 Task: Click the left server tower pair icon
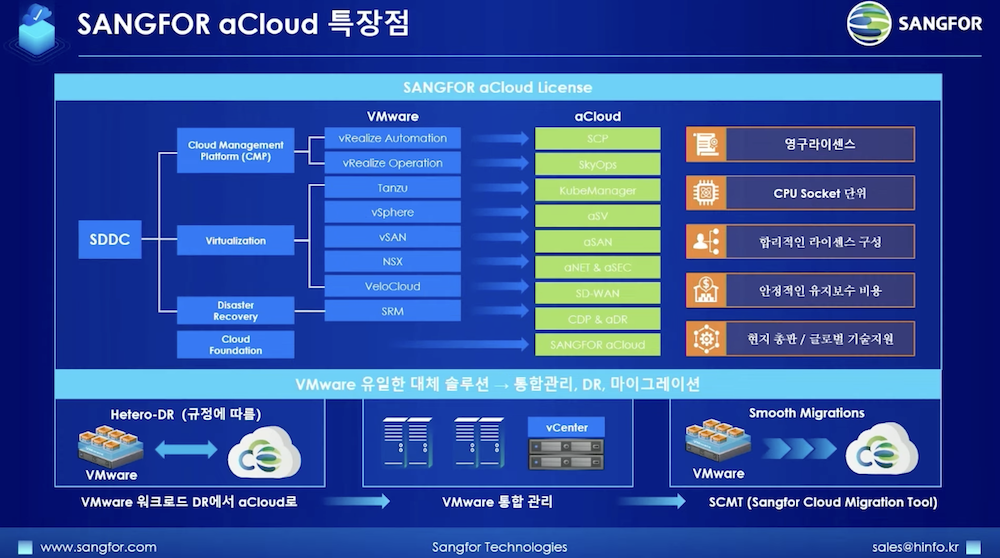pyautogui.click(x=408, y=442)
